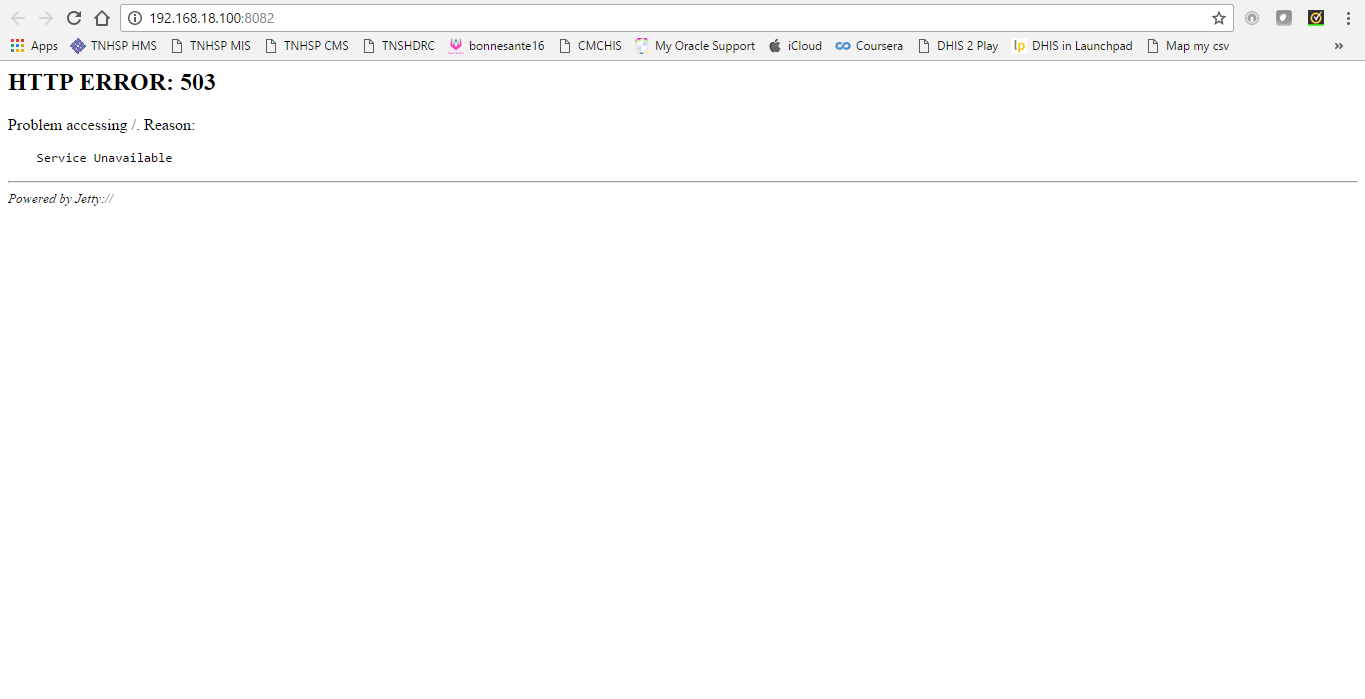Click the back navigation arrow

(x=18, y=18)
